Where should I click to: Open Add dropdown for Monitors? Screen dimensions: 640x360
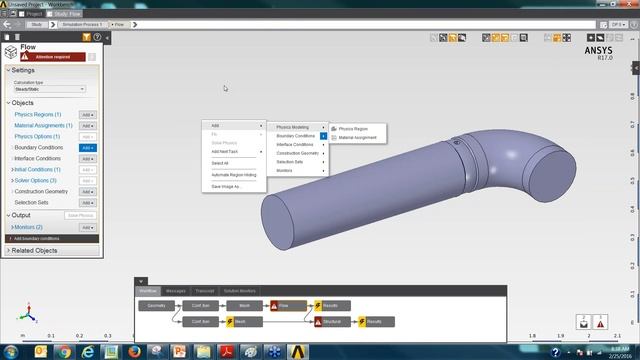coord(88,227)
